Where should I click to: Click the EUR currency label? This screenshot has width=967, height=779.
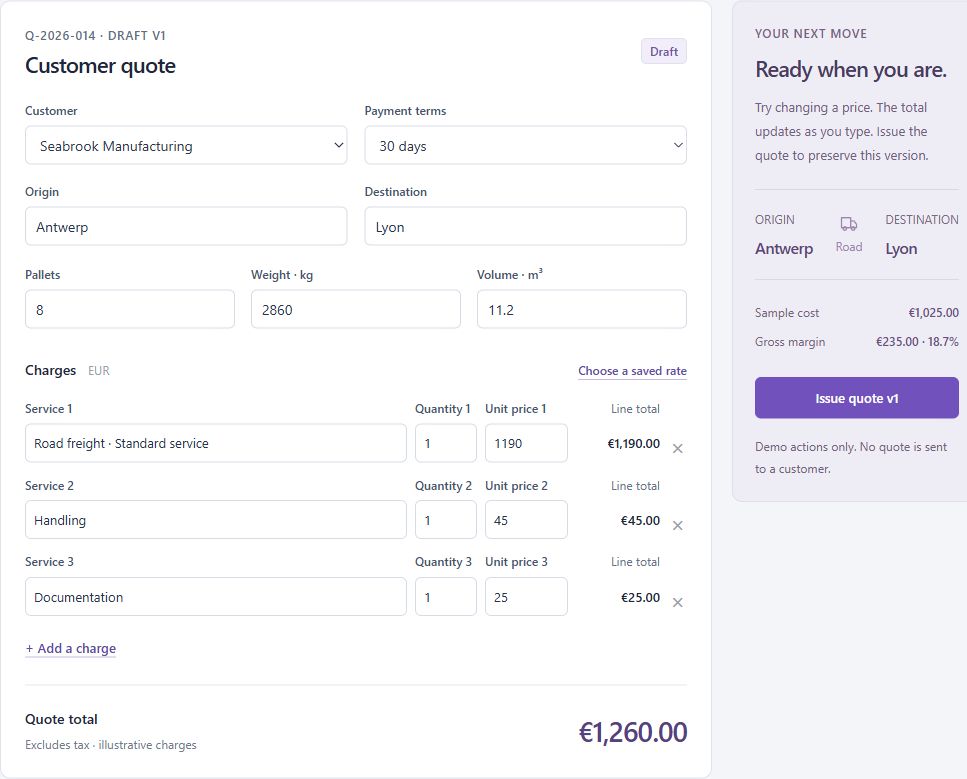coord(99,371)
